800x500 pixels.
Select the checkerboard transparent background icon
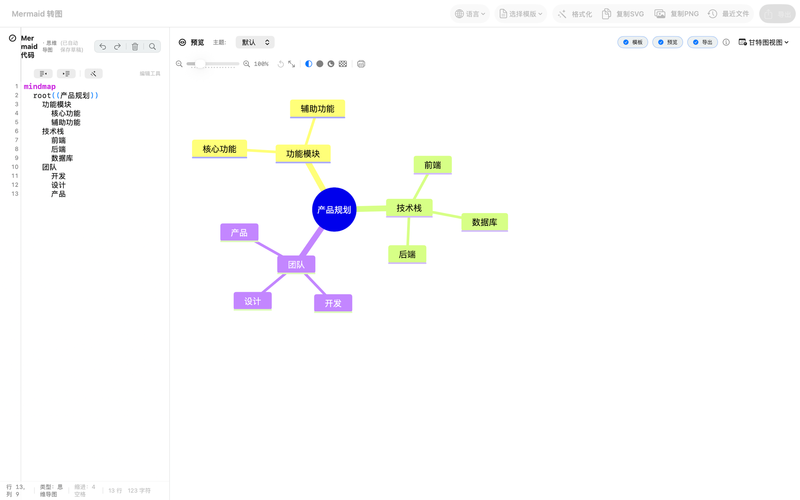click(343, 64)
